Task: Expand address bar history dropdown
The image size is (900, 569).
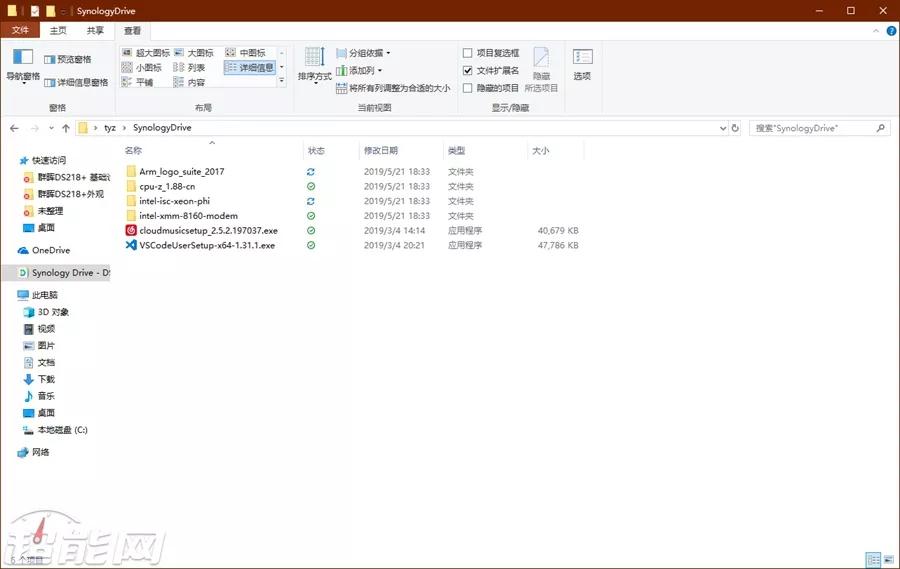Action: [x=723, y=129]
